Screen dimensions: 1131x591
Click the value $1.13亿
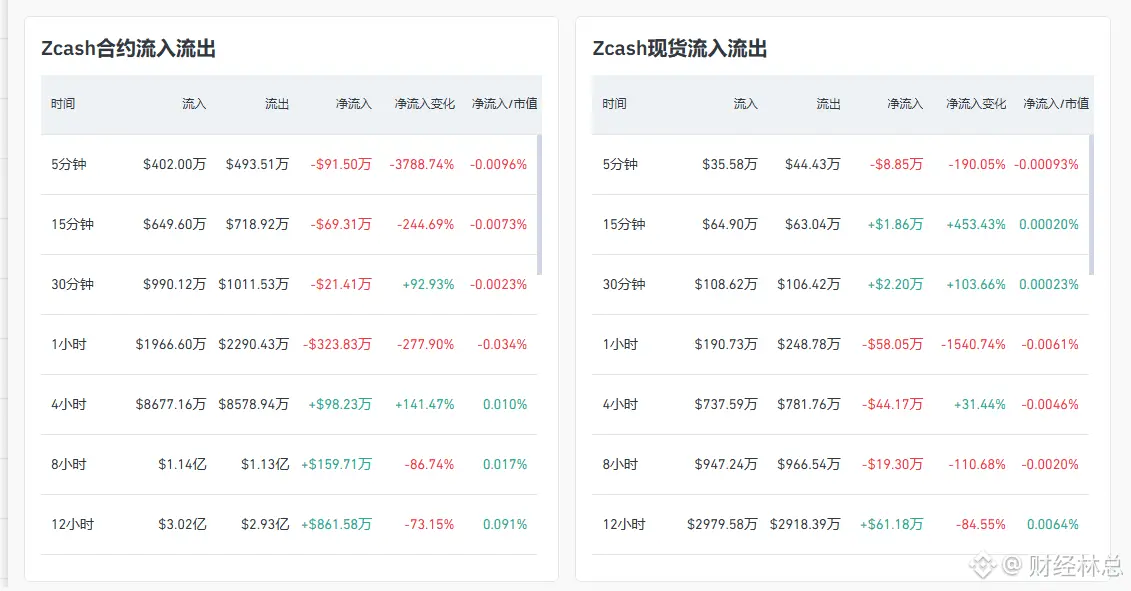265,464
